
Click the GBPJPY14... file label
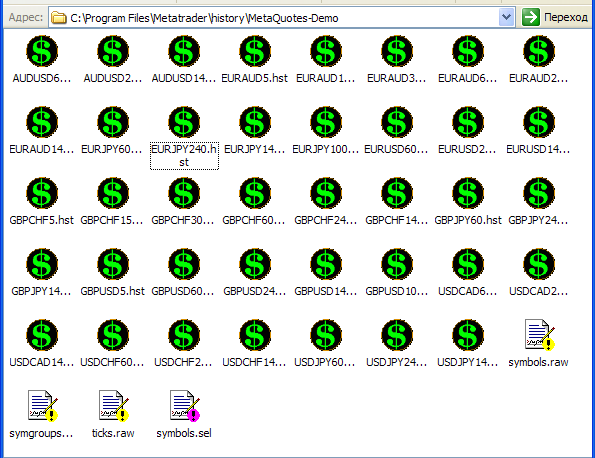click(41, 291)
